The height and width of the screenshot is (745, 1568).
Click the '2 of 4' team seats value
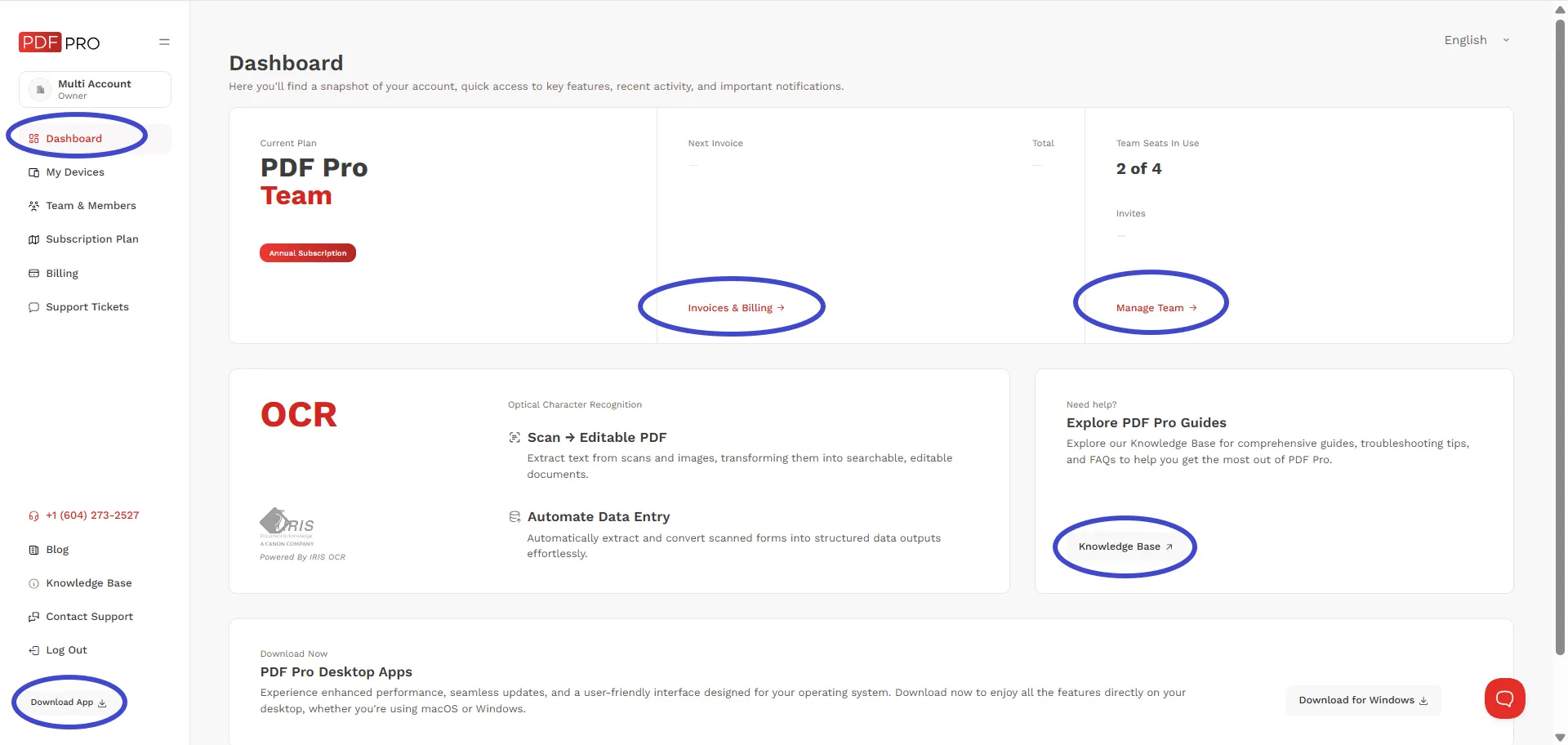point(1138,169)
